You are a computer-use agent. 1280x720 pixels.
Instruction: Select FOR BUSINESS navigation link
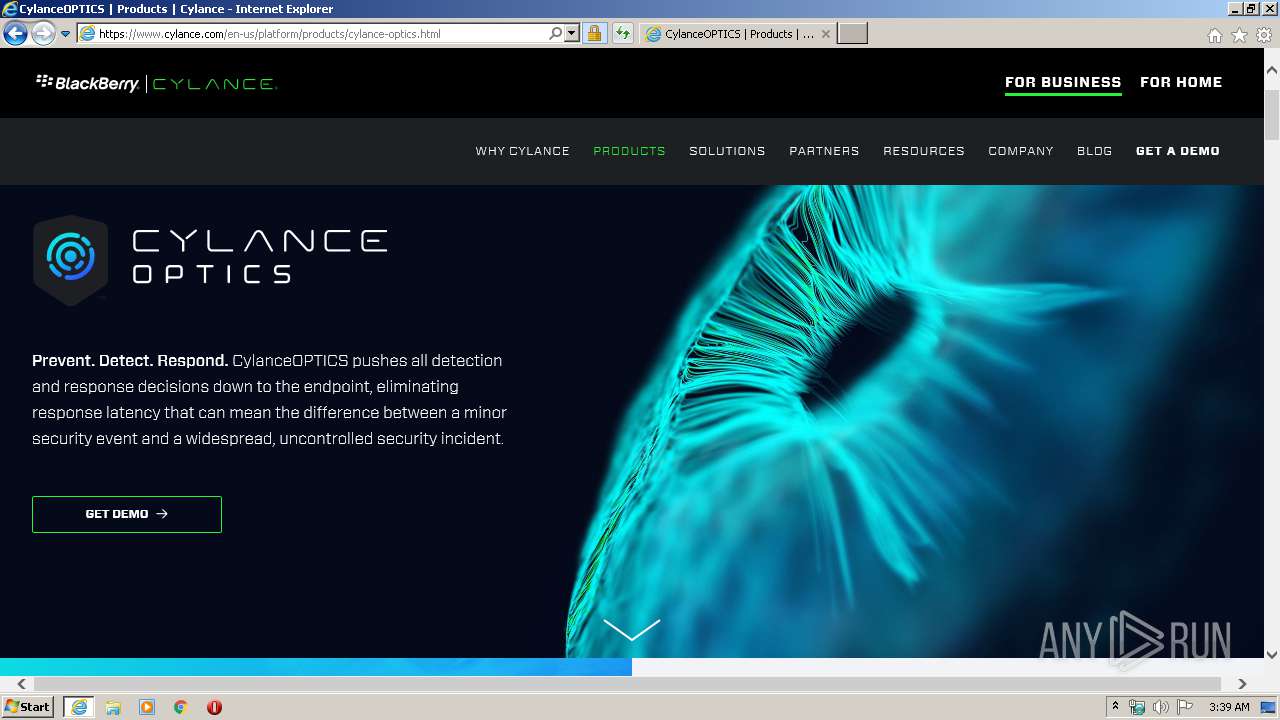[1063, 82]
